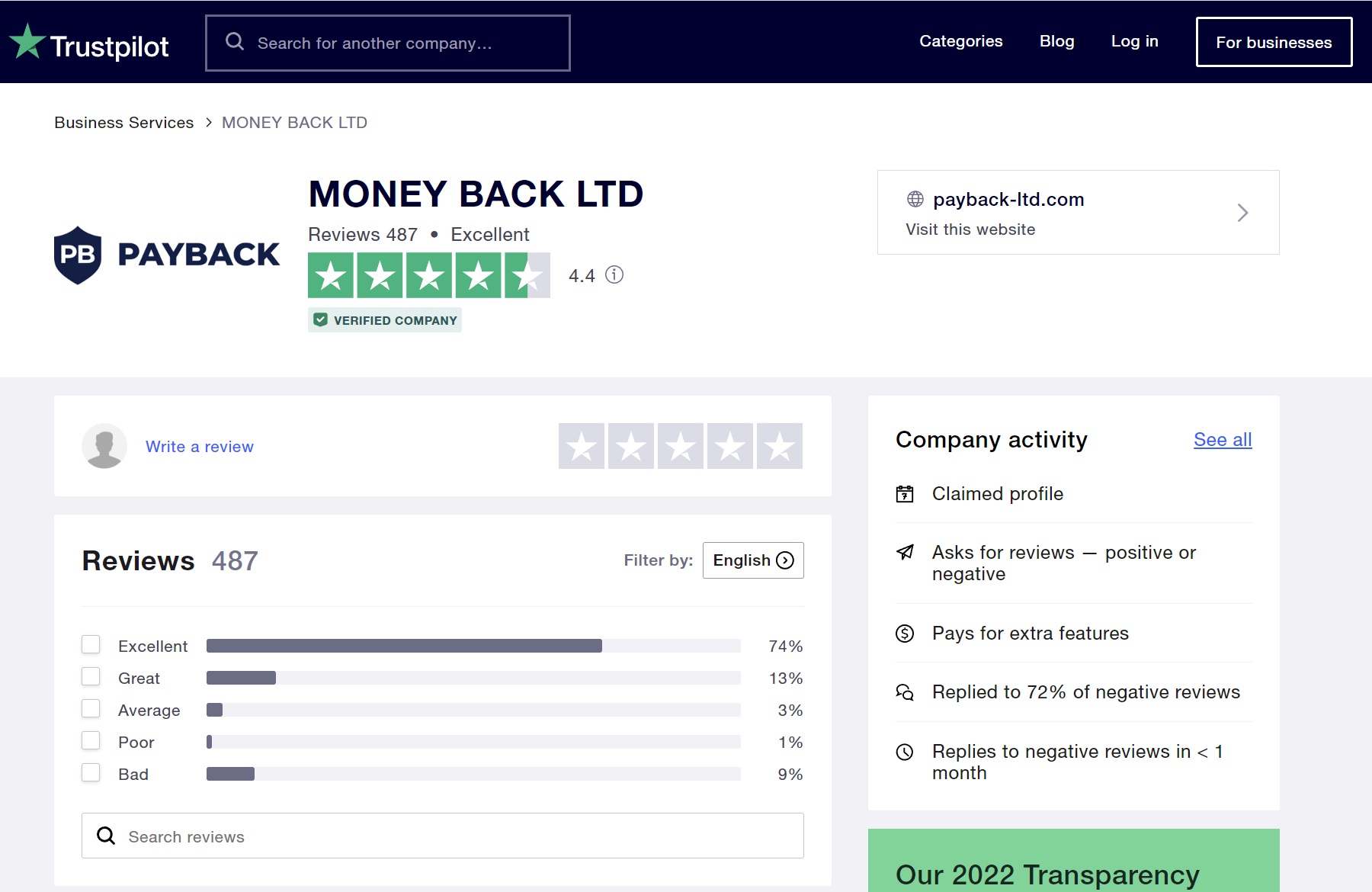Click 'Pays for extra features' text
Screen dimensions: 1372x892
click(1031, 634)
